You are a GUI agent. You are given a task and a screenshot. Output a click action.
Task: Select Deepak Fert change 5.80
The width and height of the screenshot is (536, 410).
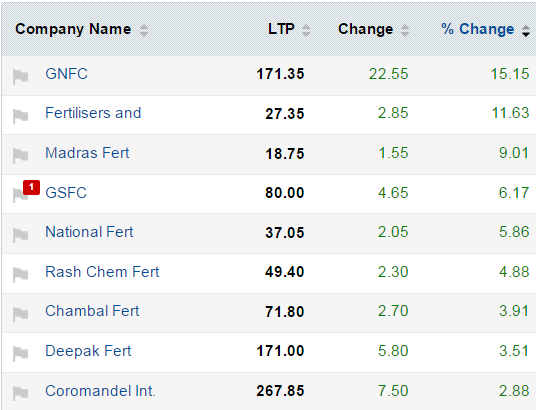(393, 351)
